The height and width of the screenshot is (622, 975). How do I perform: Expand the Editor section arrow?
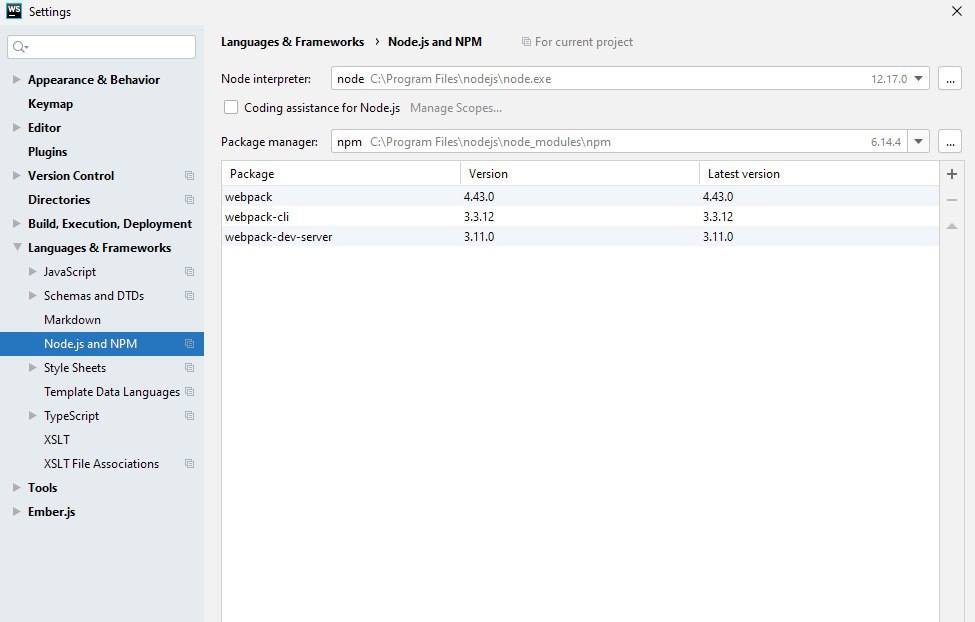17,128
